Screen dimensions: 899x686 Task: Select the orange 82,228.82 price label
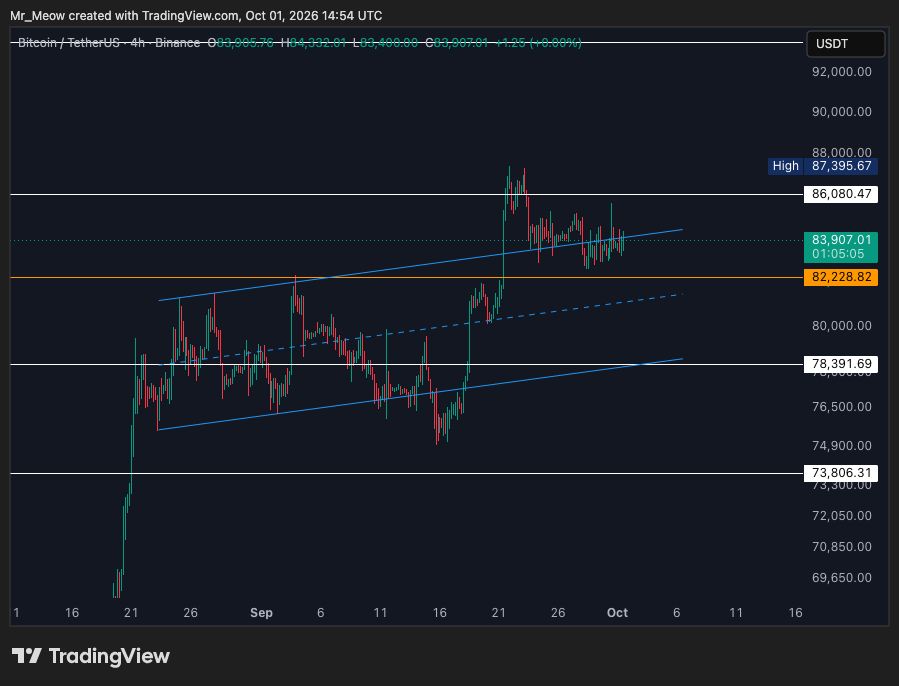coord(841,277)
